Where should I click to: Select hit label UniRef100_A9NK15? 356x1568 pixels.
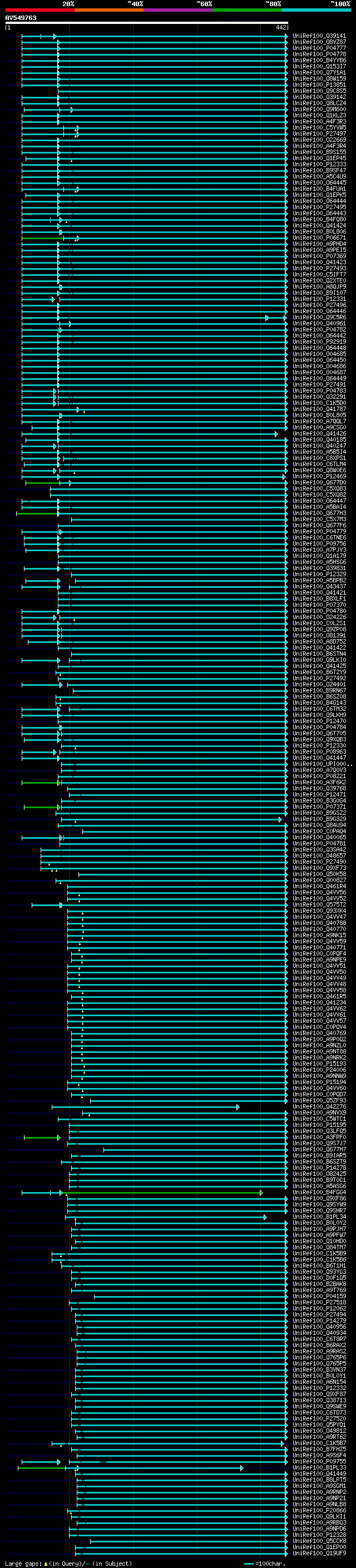(319, 936)
